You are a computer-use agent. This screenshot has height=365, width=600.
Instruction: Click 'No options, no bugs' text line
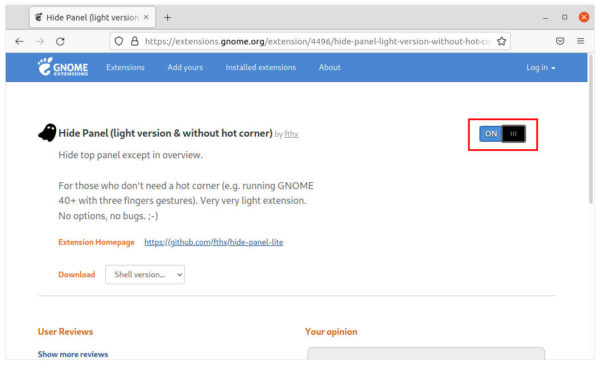108,216
